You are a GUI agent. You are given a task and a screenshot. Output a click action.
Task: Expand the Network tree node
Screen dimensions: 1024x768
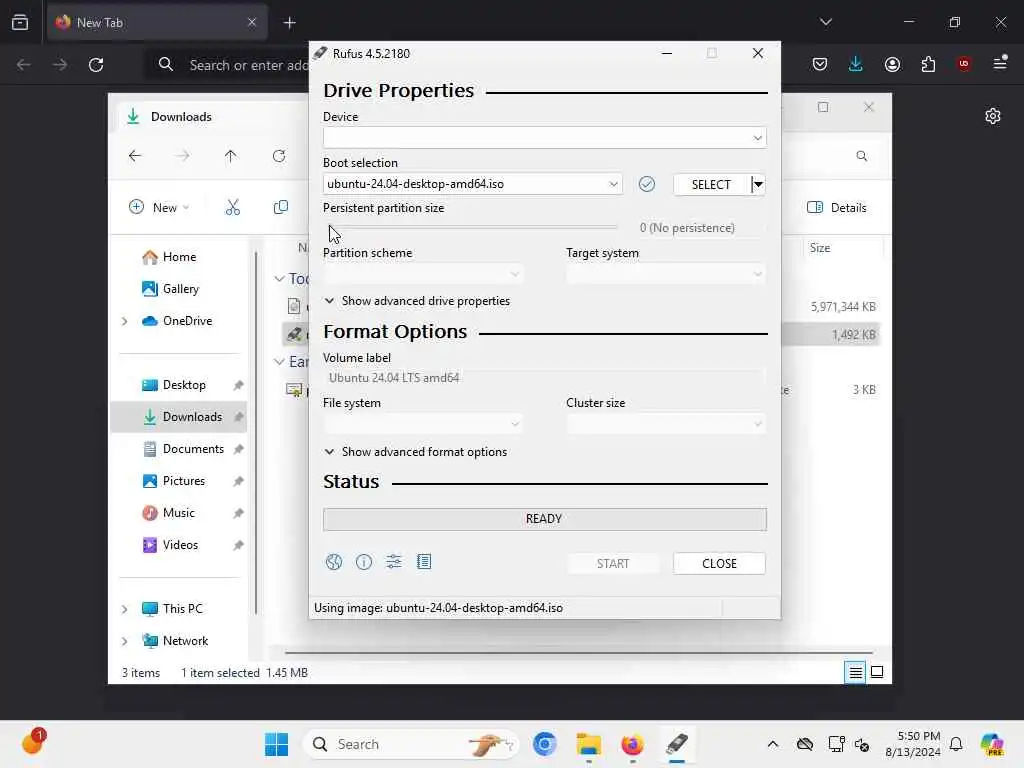125,641
